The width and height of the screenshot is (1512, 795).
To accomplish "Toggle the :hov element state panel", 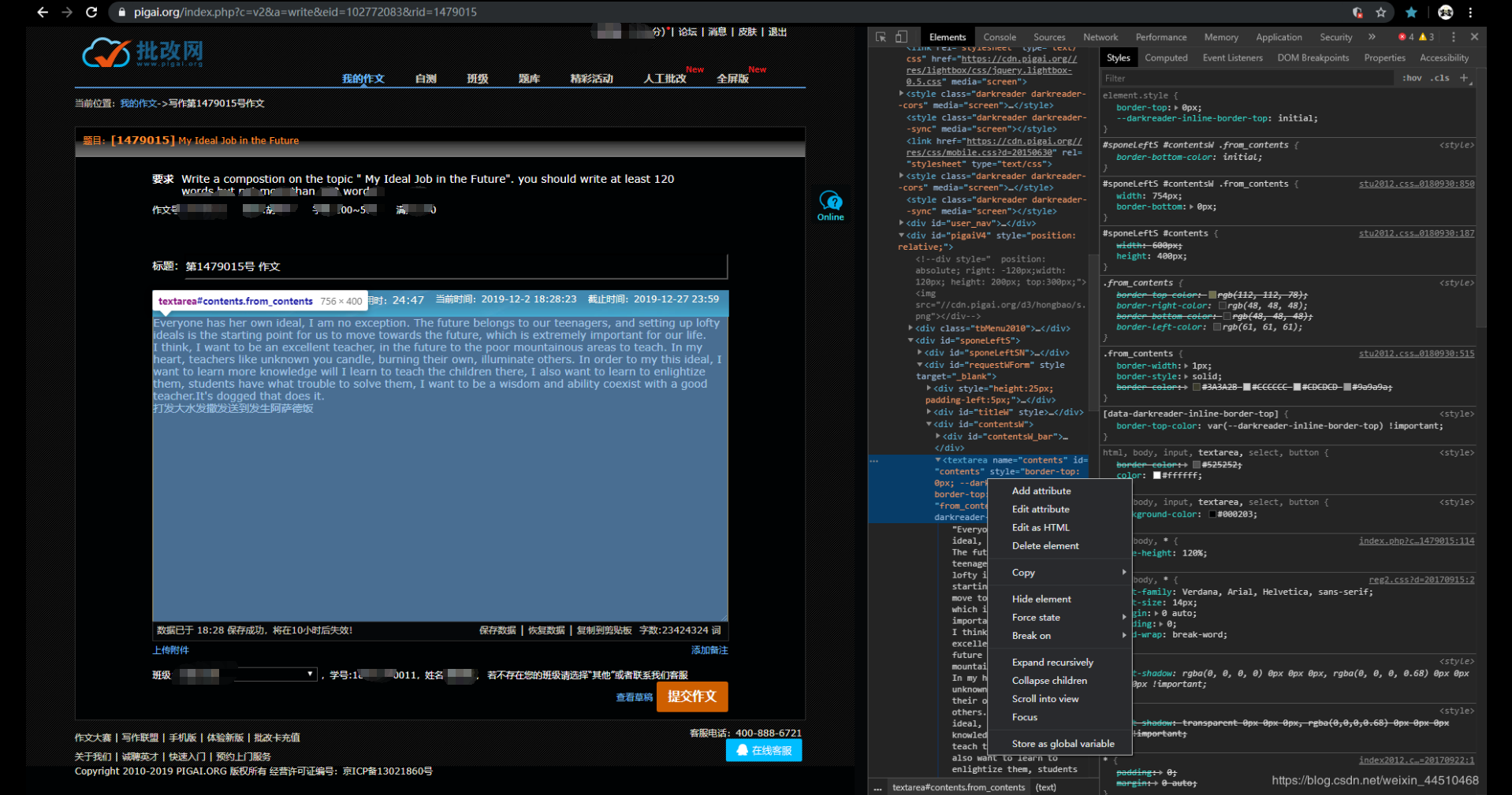I will coord(1412,78).
